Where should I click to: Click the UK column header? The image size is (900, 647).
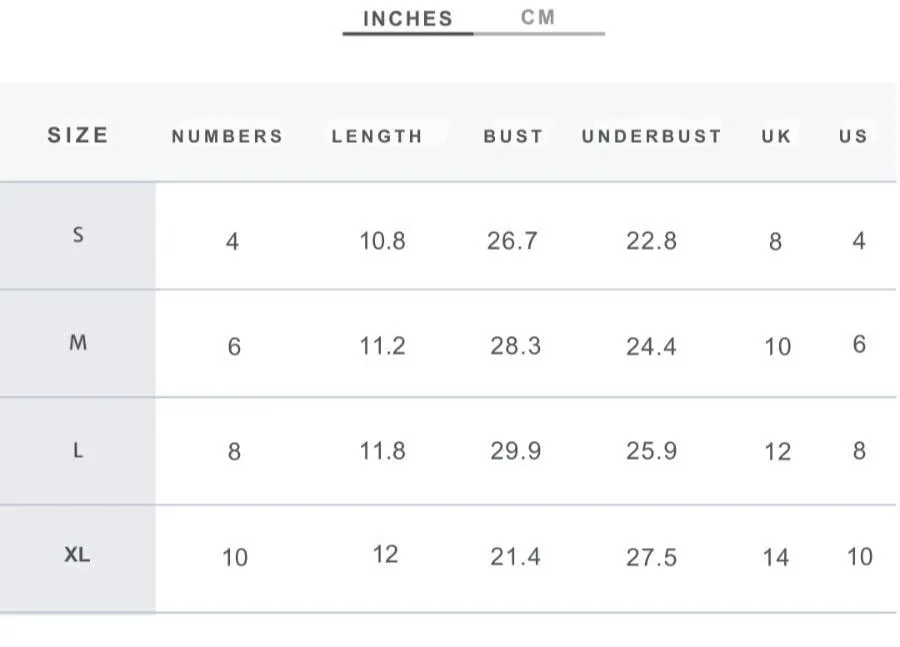pos(777,137)
